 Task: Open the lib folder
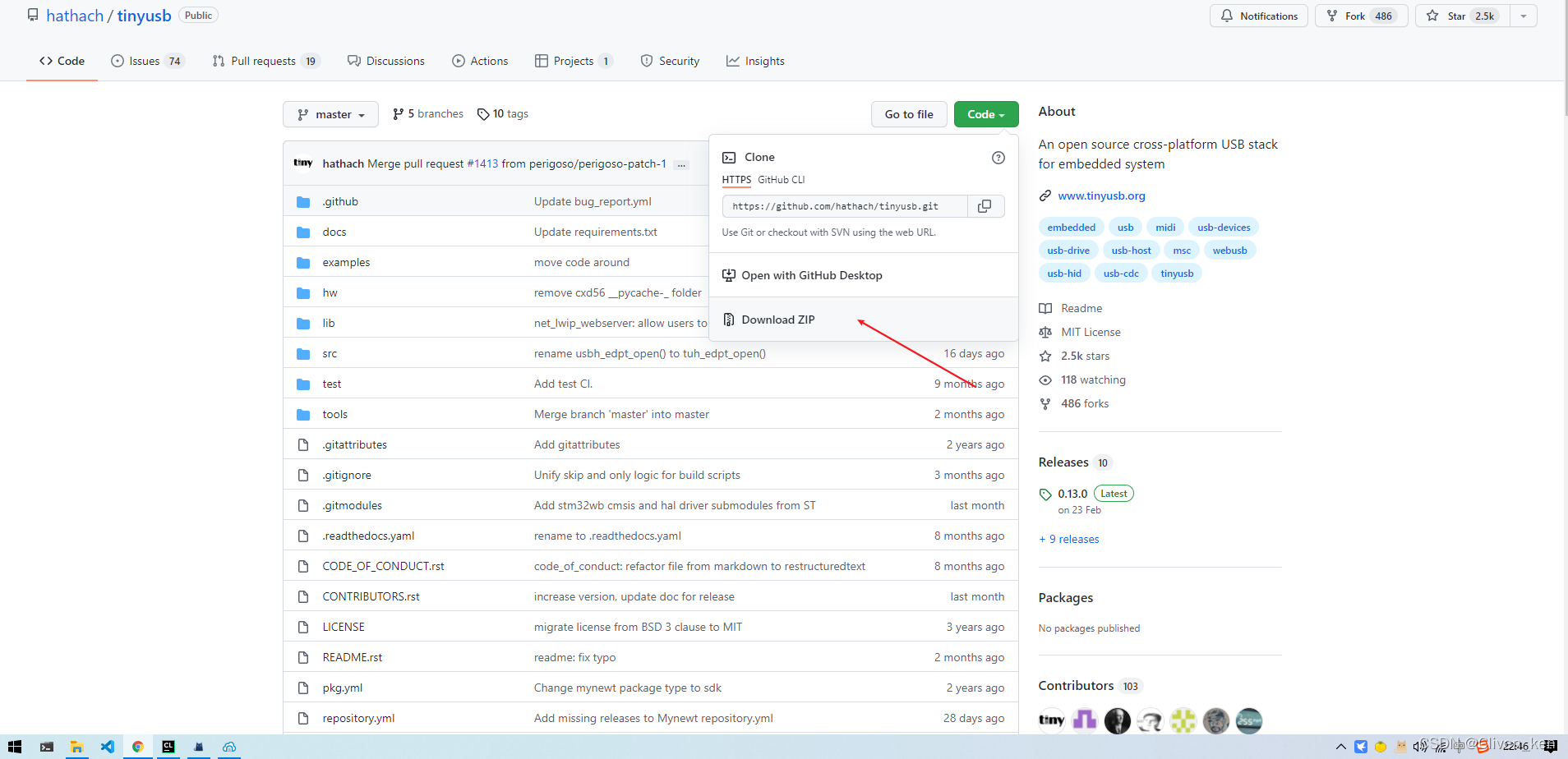(329, 323)
